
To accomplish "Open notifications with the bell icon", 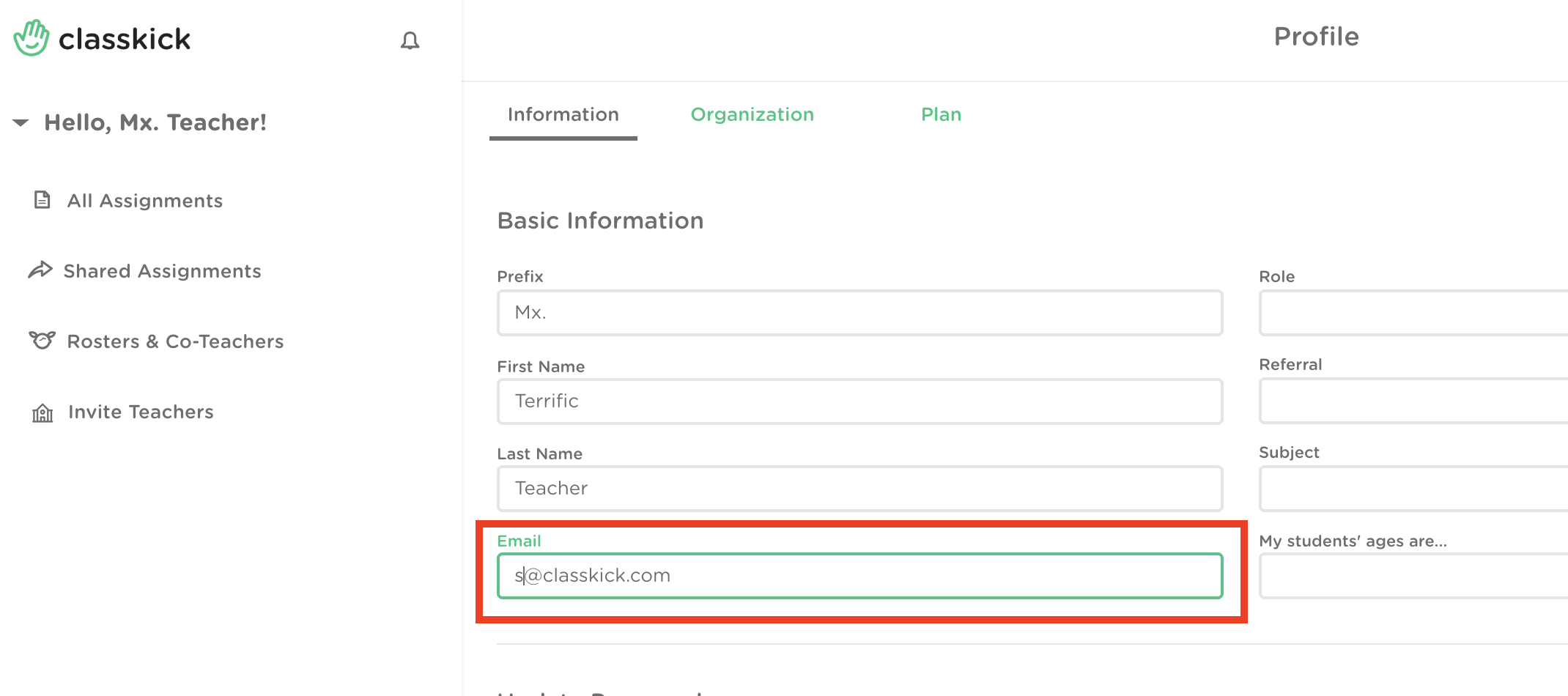I will coord(410,41).
